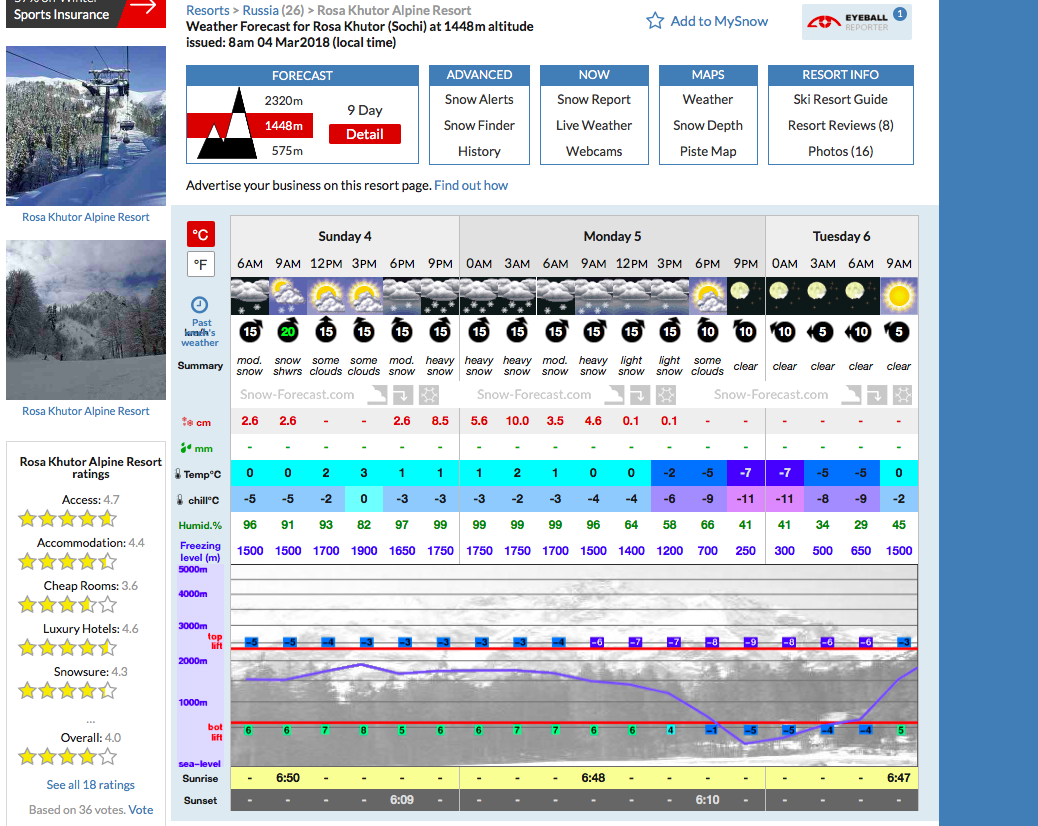Click the Tuesday 0AM clear night weather icon

coord(784,296)
